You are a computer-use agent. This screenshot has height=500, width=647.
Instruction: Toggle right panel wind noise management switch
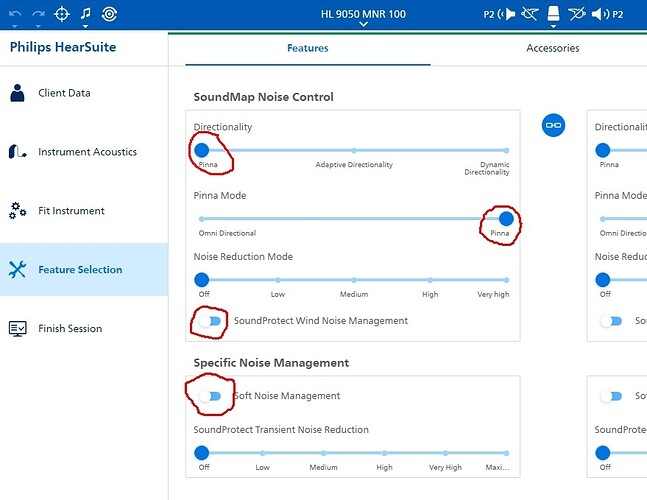[x=611, y=321]
